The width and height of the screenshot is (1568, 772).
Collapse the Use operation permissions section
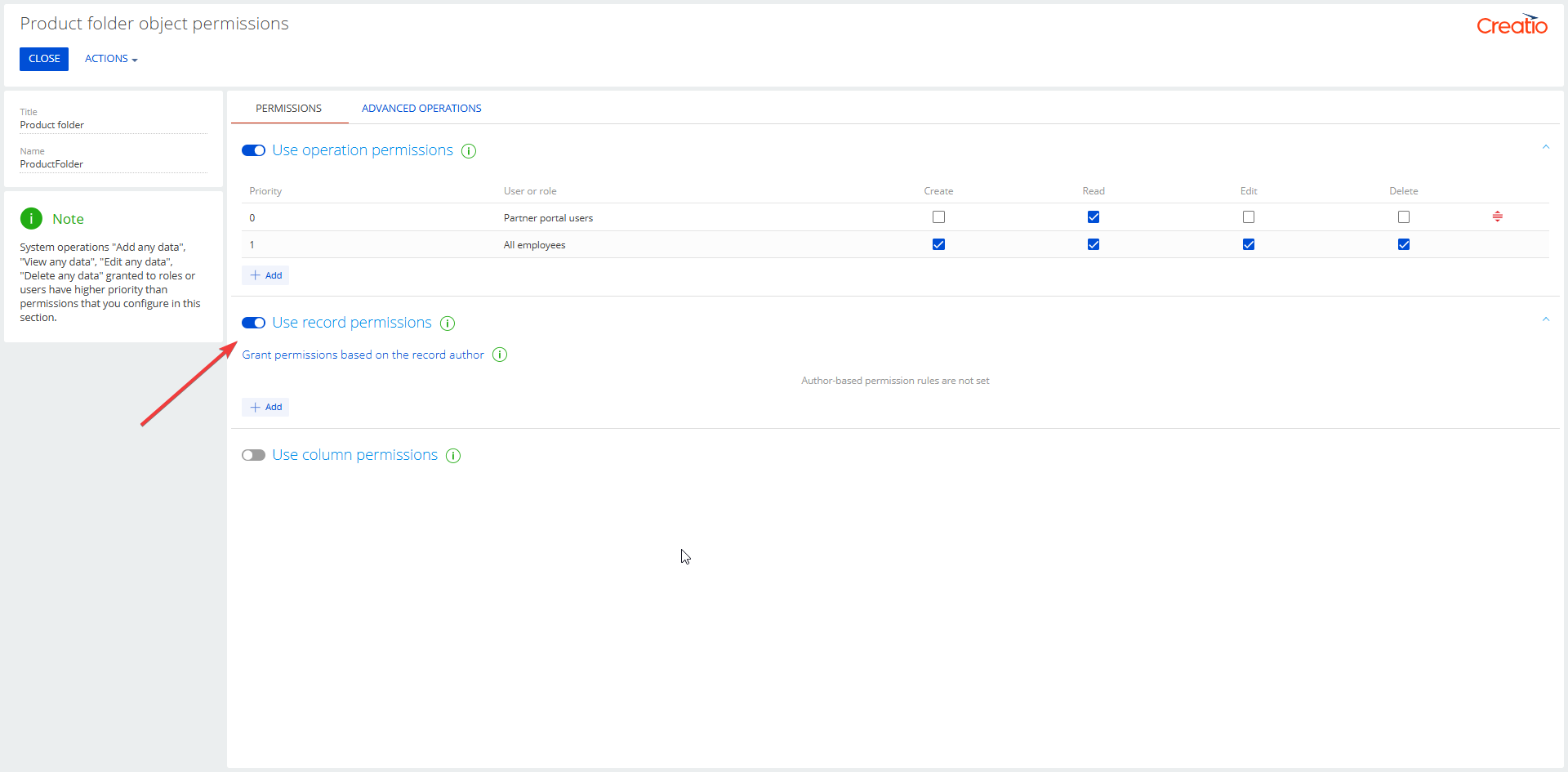tap(1546, 147)
